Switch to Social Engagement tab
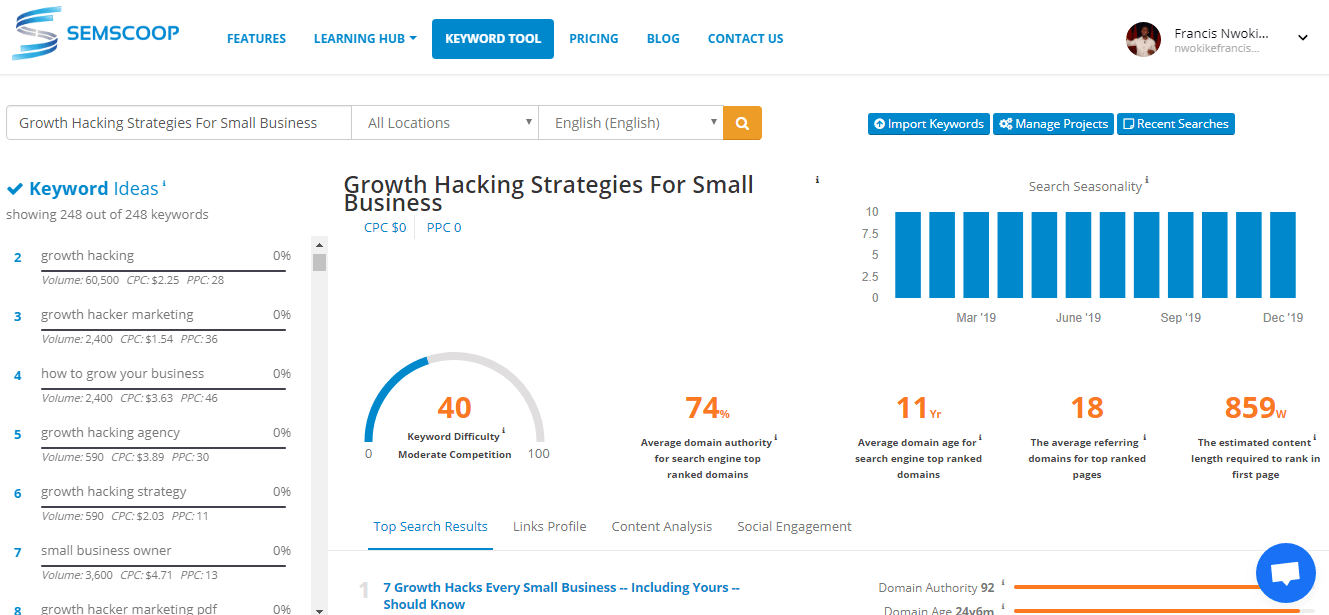The image size is (1329, 615). click(x=795, y=527)
